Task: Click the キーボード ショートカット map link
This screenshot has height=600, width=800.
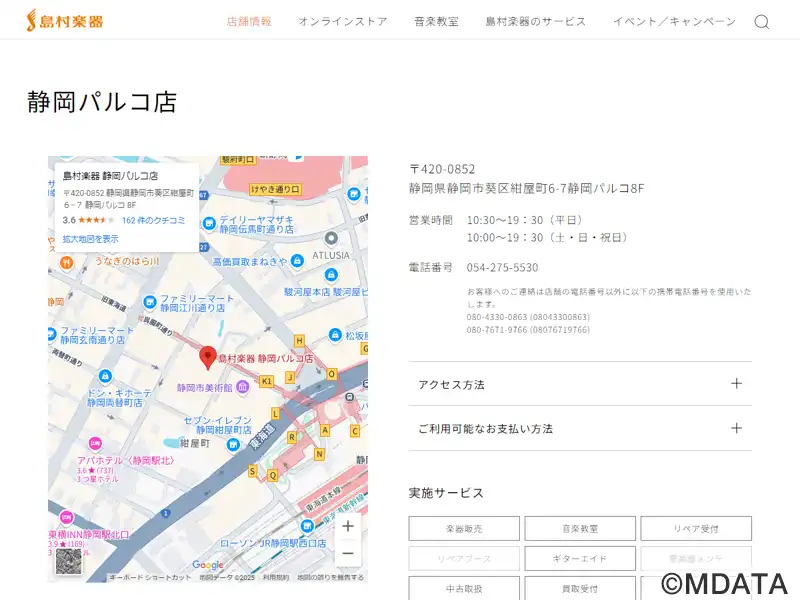Action: (150, 578)
